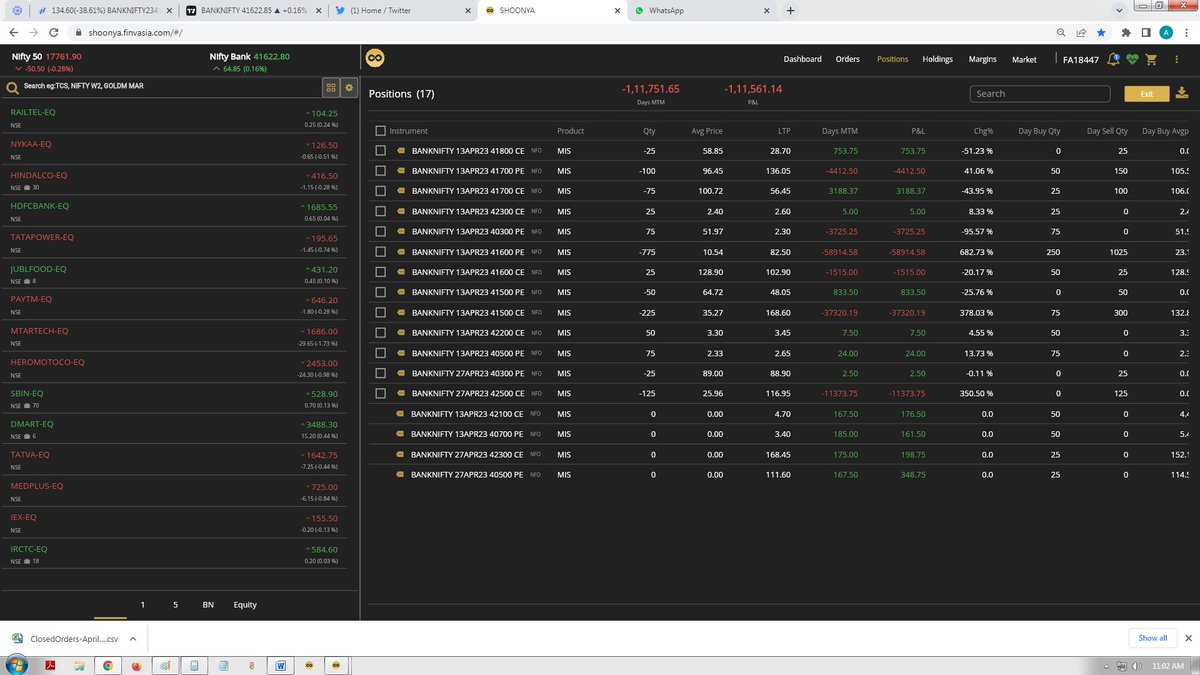Check BANKNIFTY 27APR23 40300 PE row

[x=380, y=373]
